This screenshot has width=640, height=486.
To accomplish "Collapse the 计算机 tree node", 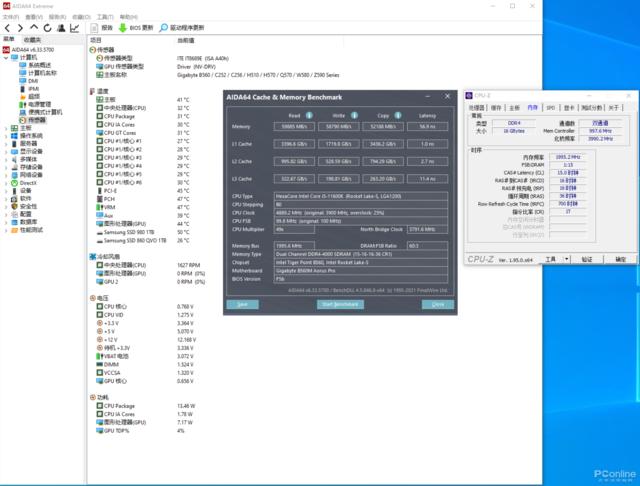I will coord(6,58).
